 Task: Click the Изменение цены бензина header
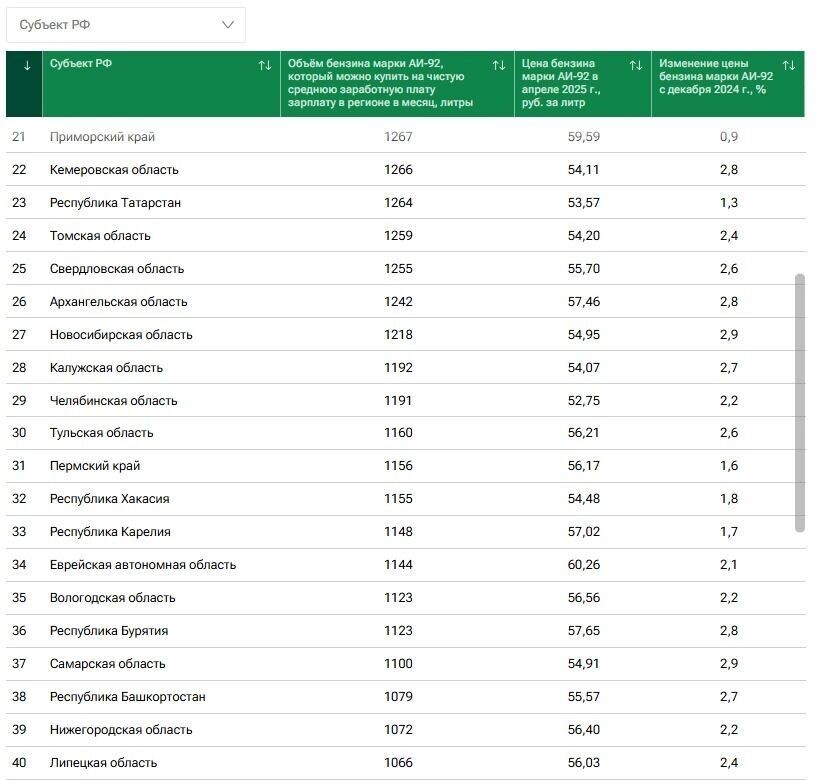point(728,83)
